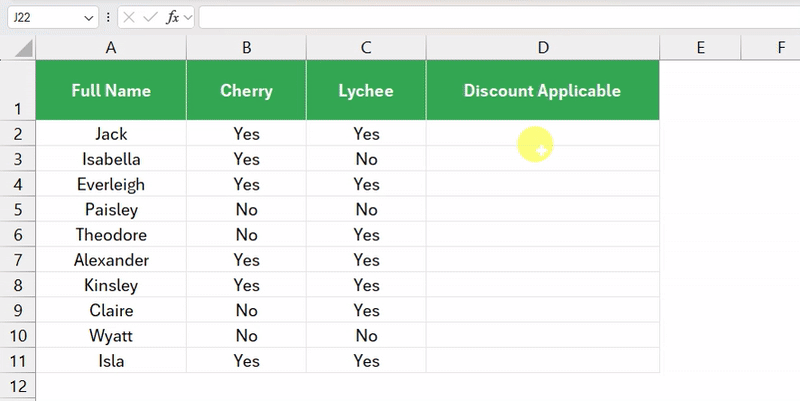
Task: Select the cell containing Isla
Action: tap(111, 361)
